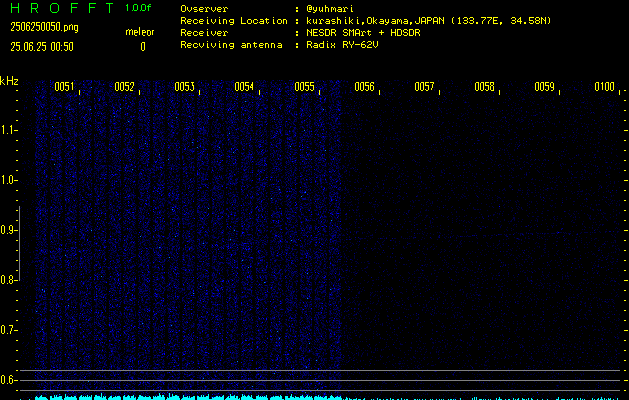Click the kHz axis unit label

pyautogui.click(x=9, y=81)
